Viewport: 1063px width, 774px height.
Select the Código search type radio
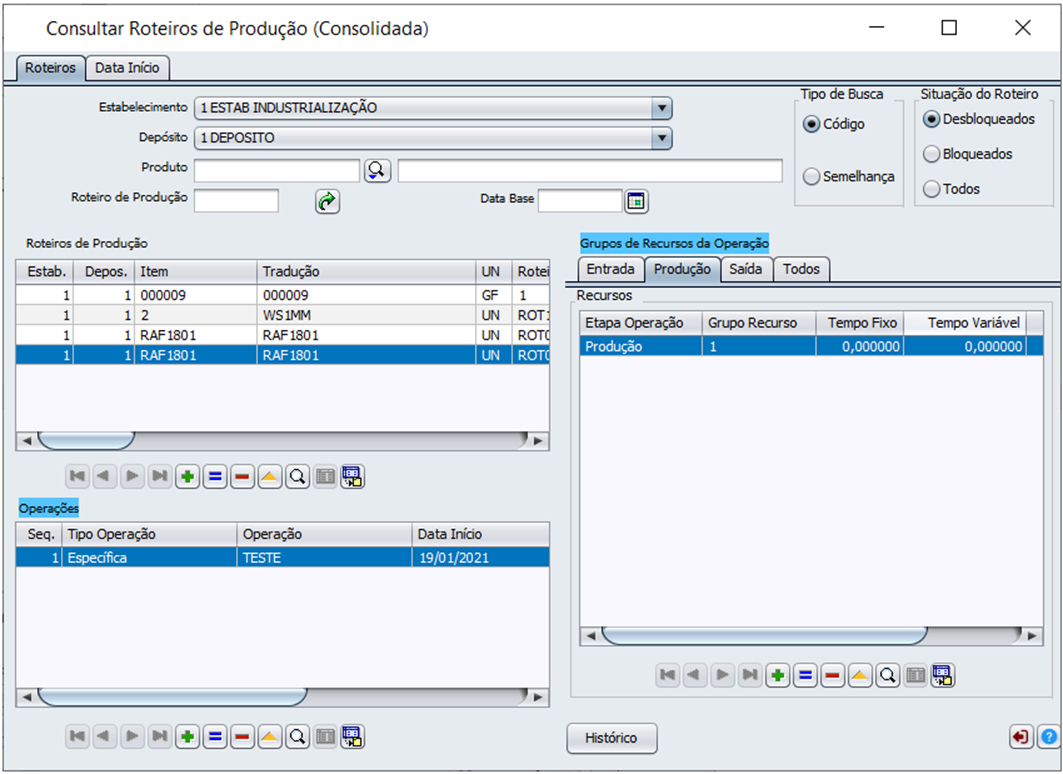coord(811,125)
